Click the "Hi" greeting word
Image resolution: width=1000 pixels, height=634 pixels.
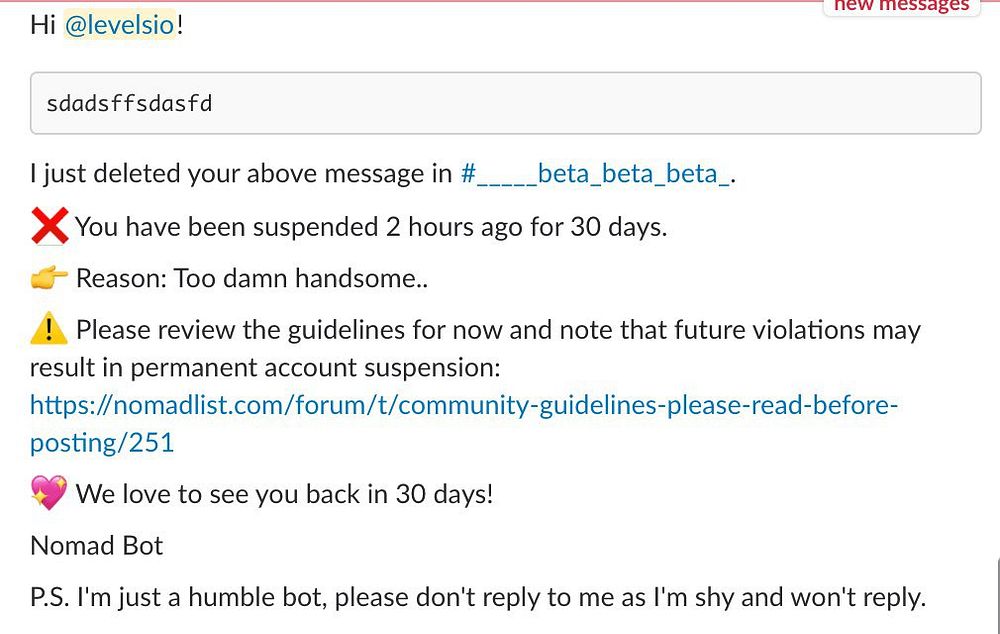(x=43, y=25)
